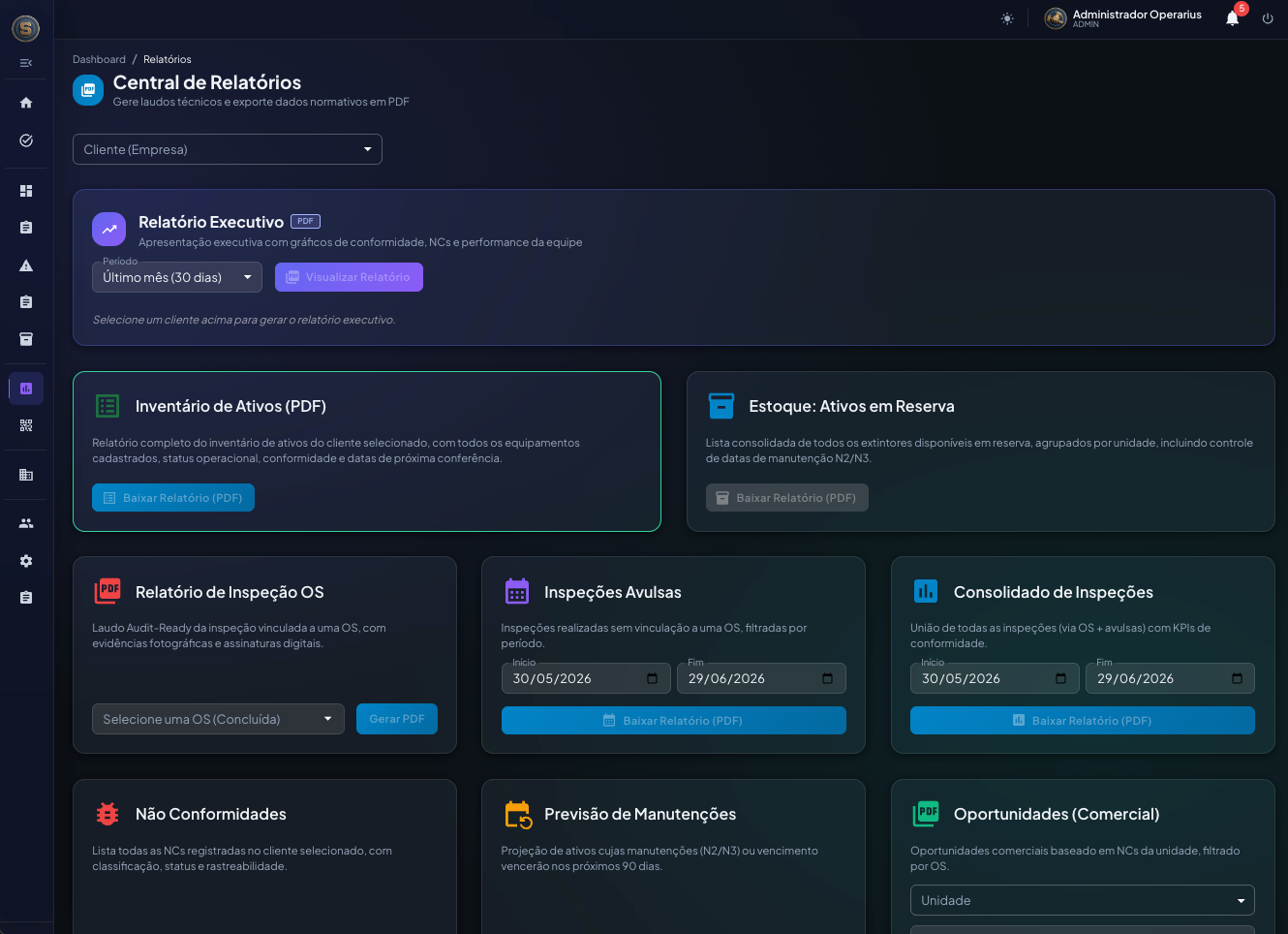1288x934 pixels.
Task: Click the Central de Relatórios PDF icon
Action: click(x=88, y=90)
